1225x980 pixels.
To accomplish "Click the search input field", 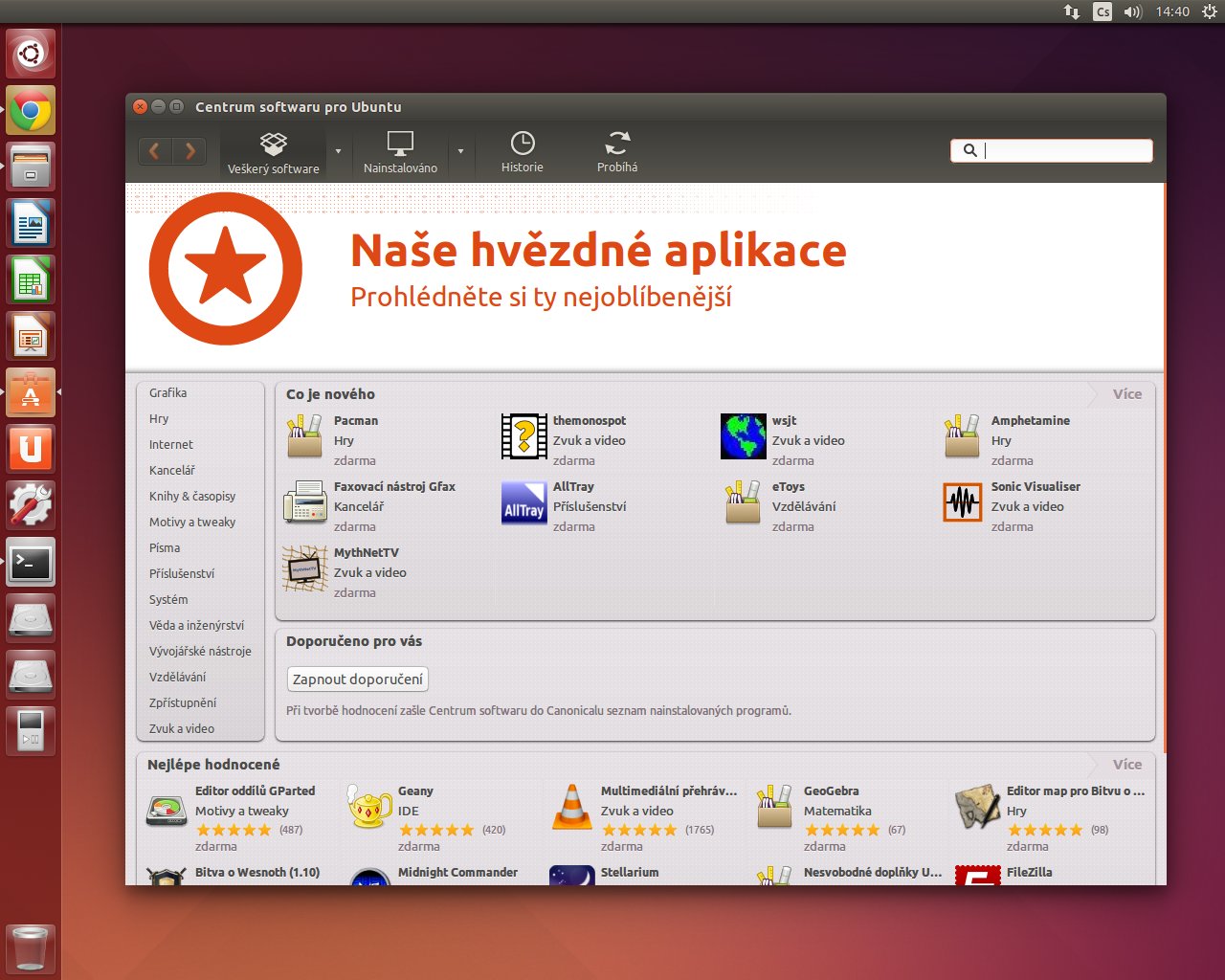I will [x=1062, y=150].
